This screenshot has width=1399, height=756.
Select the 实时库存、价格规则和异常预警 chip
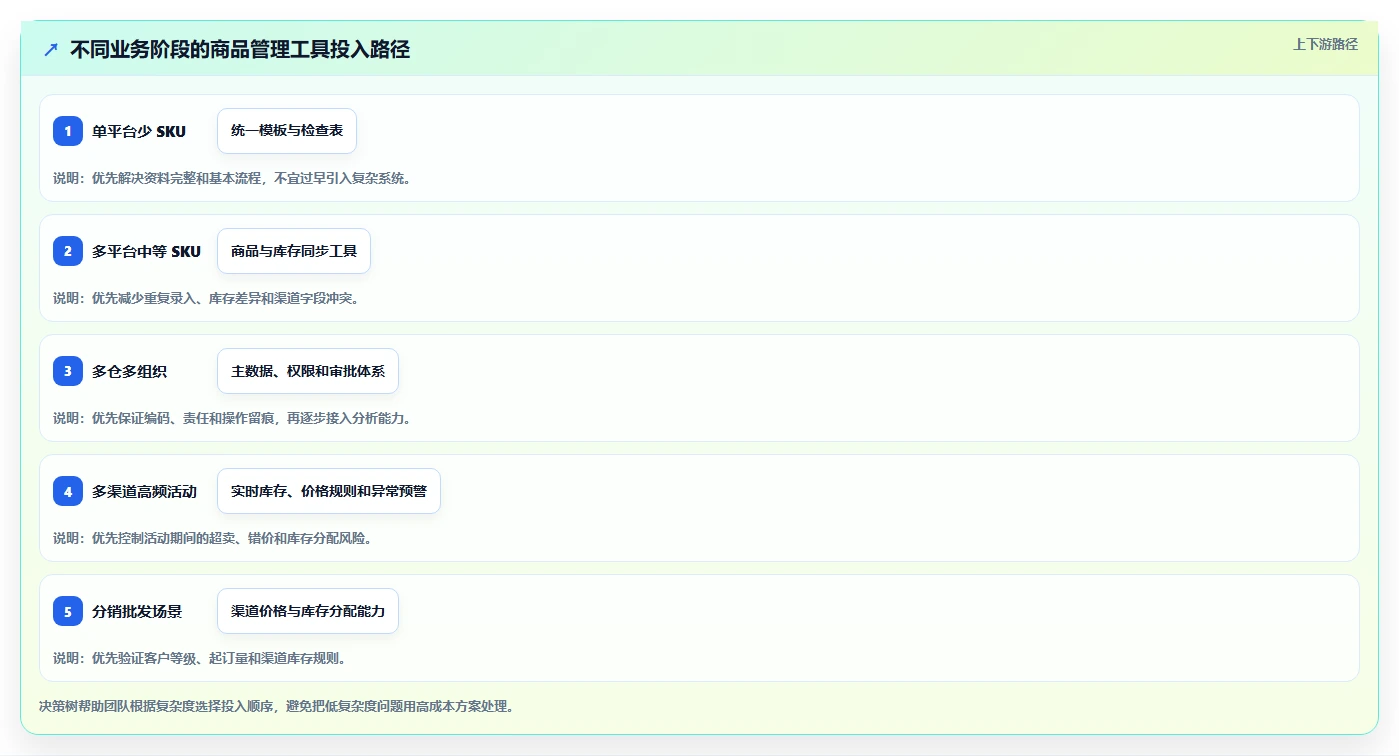click(x=329, y=491)
